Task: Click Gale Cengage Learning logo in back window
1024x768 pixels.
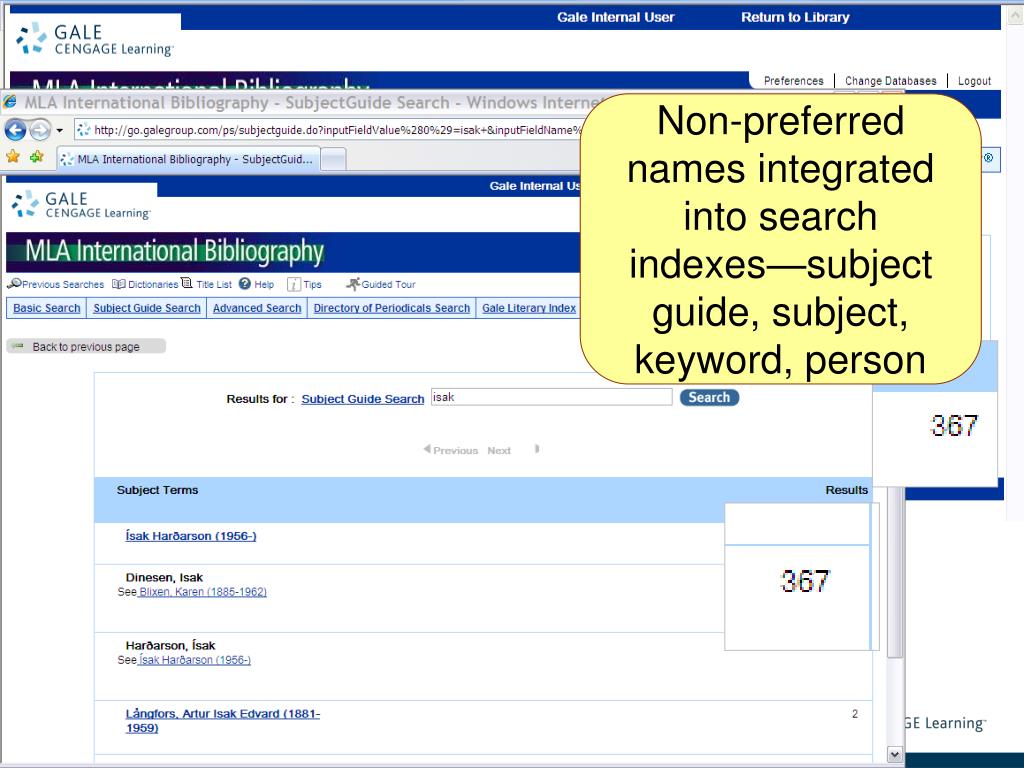Action: point(95,39)
